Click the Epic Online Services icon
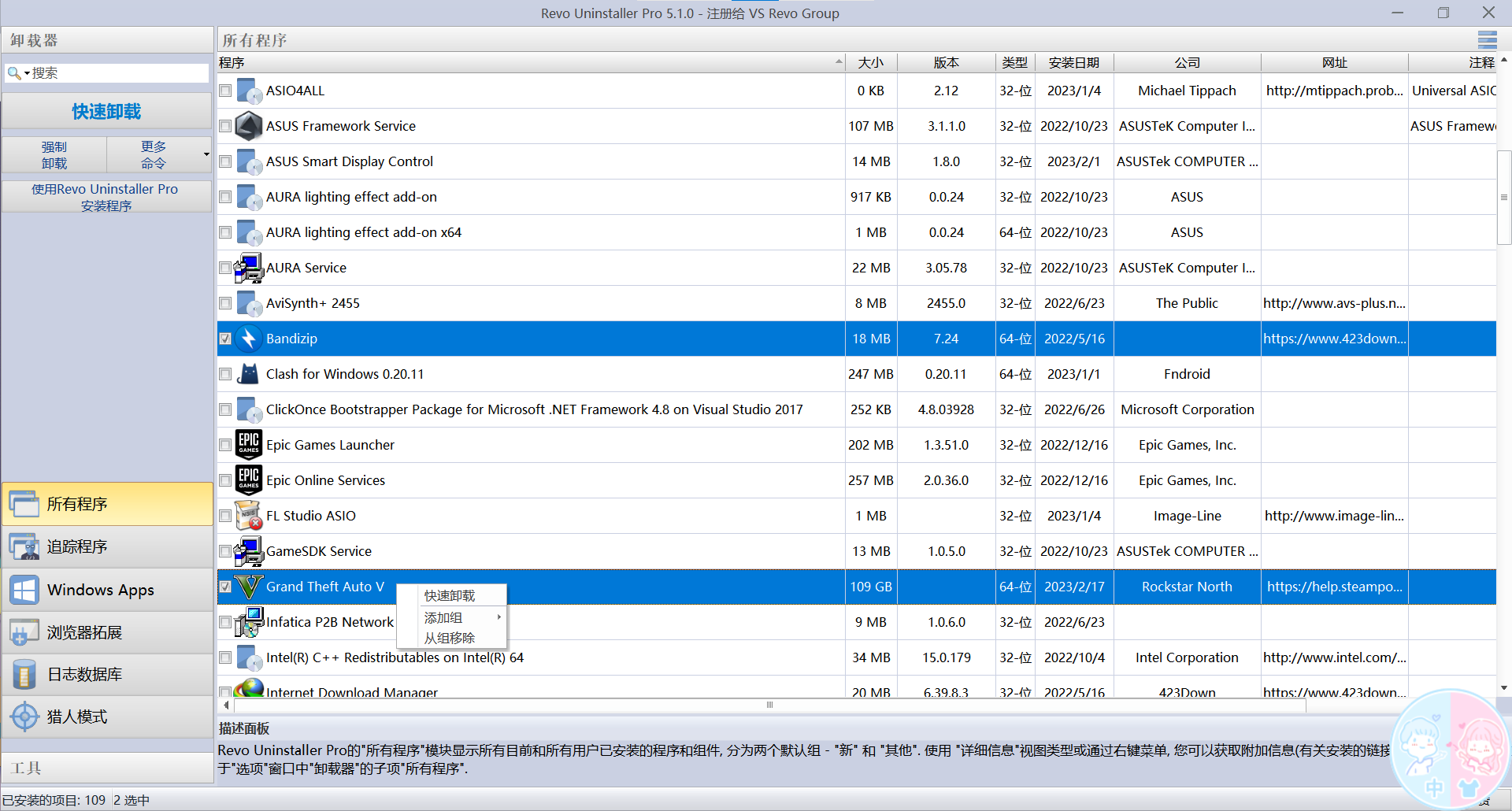The image size is (1512, 811). [249, 480]
